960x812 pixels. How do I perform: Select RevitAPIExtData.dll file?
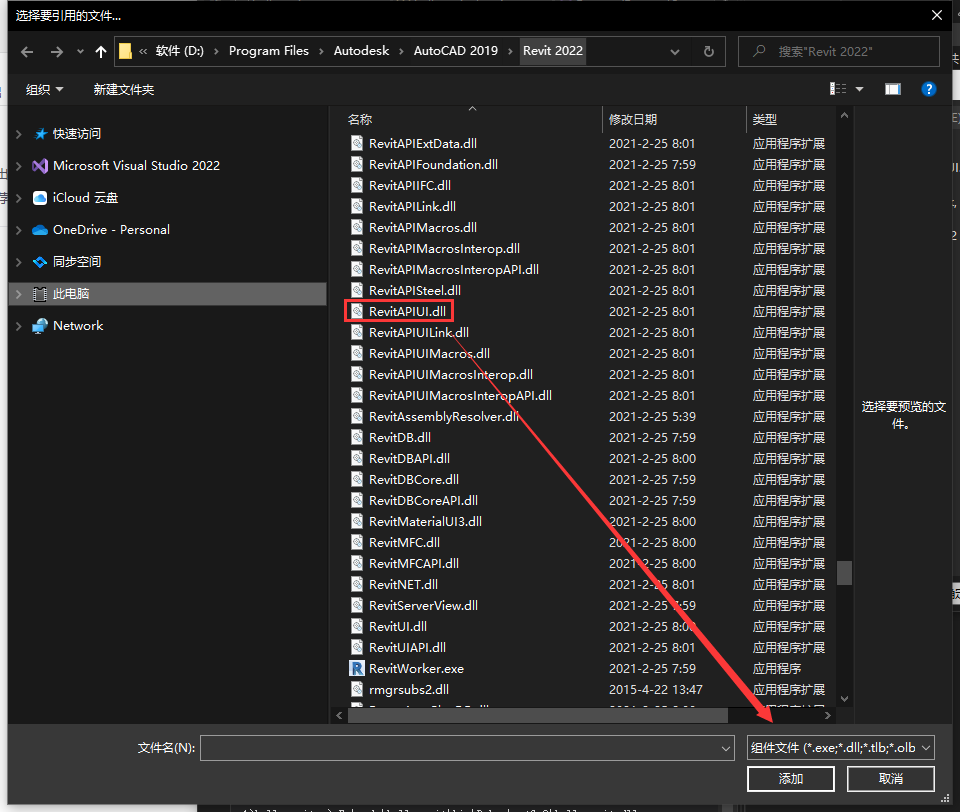point(422,144)
